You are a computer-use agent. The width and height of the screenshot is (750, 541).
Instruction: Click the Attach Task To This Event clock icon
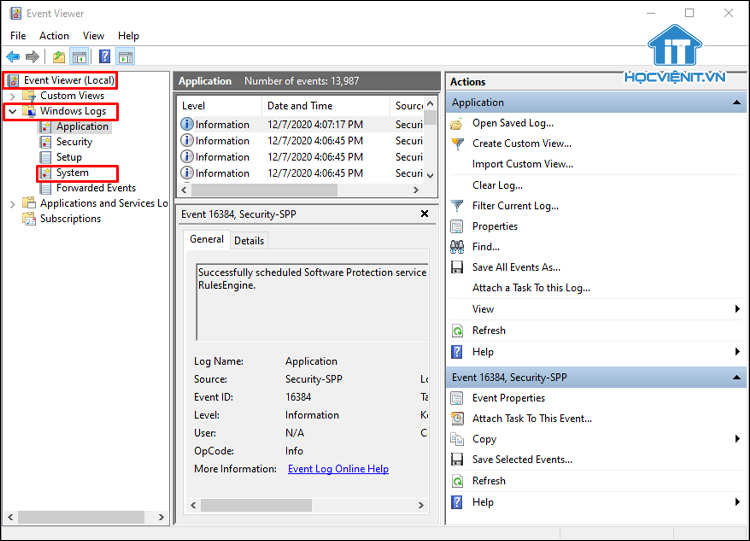coord(457,419)
